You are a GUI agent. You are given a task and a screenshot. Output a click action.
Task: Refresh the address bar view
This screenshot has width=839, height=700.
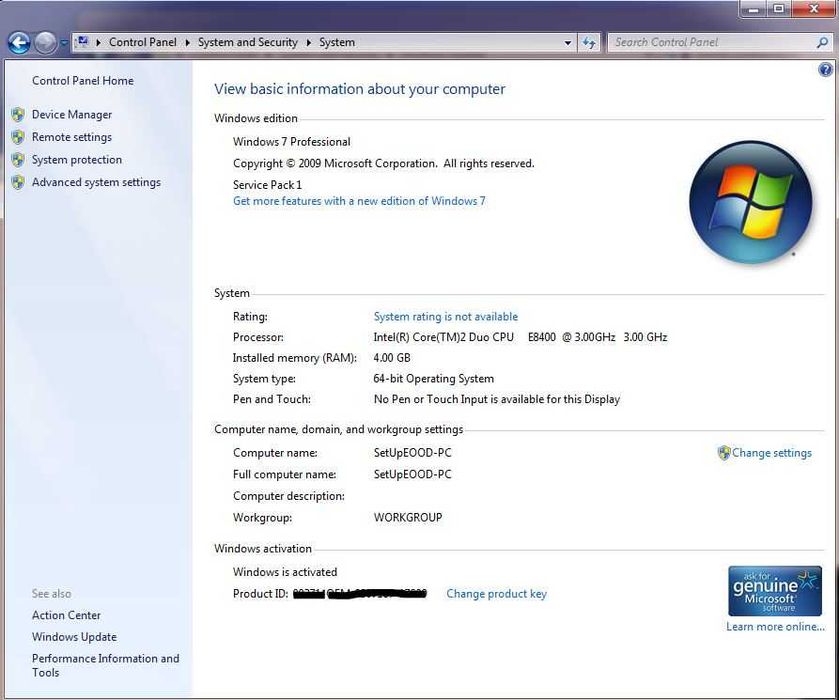point(589,43)
